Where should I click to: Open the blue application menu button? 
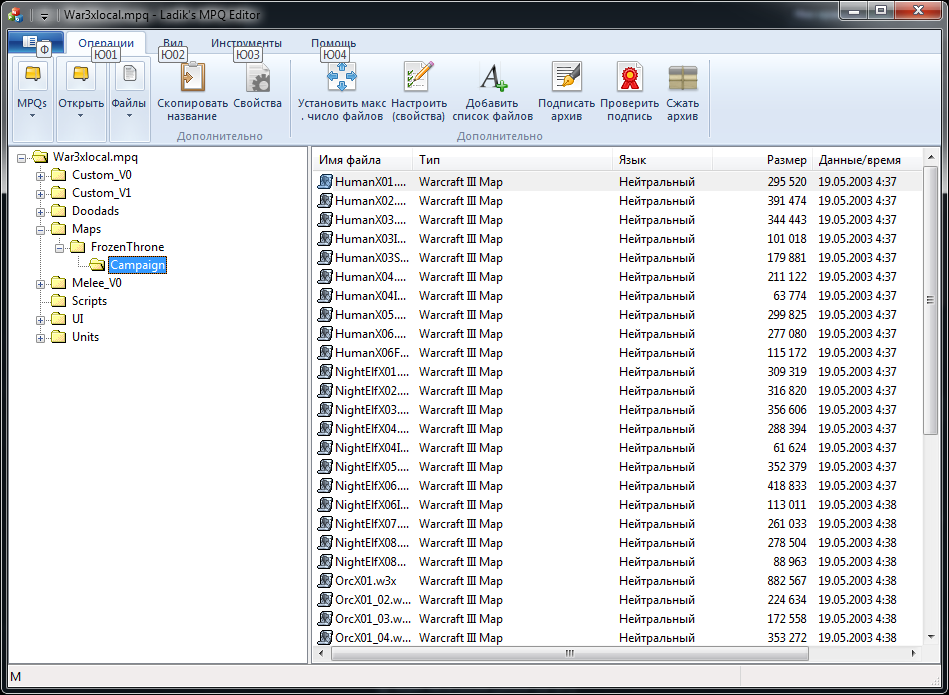pyautogui.click(x=36, y=42)
